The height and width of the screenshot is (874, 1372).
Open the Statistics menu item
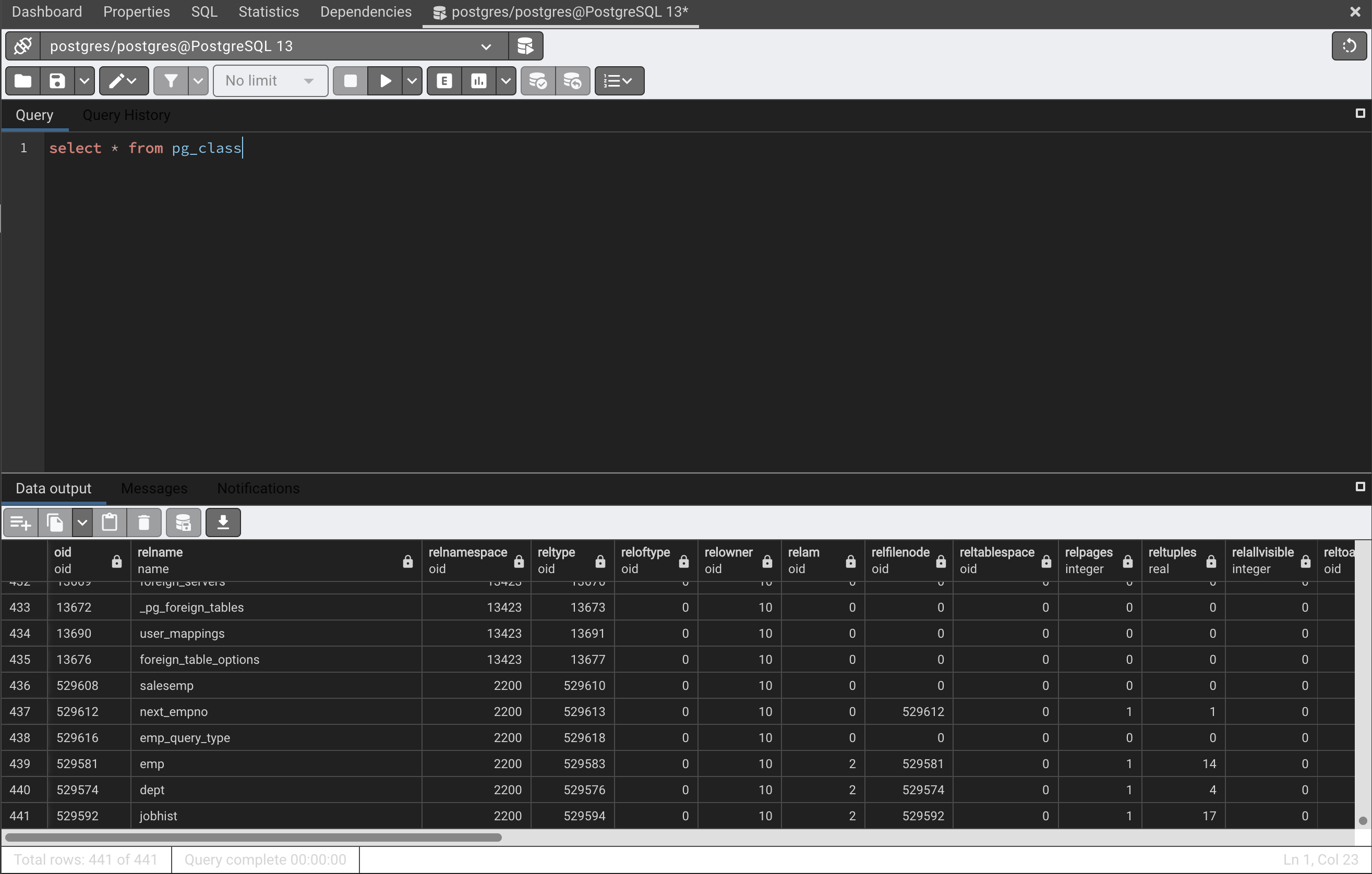(x=268, y=11)
